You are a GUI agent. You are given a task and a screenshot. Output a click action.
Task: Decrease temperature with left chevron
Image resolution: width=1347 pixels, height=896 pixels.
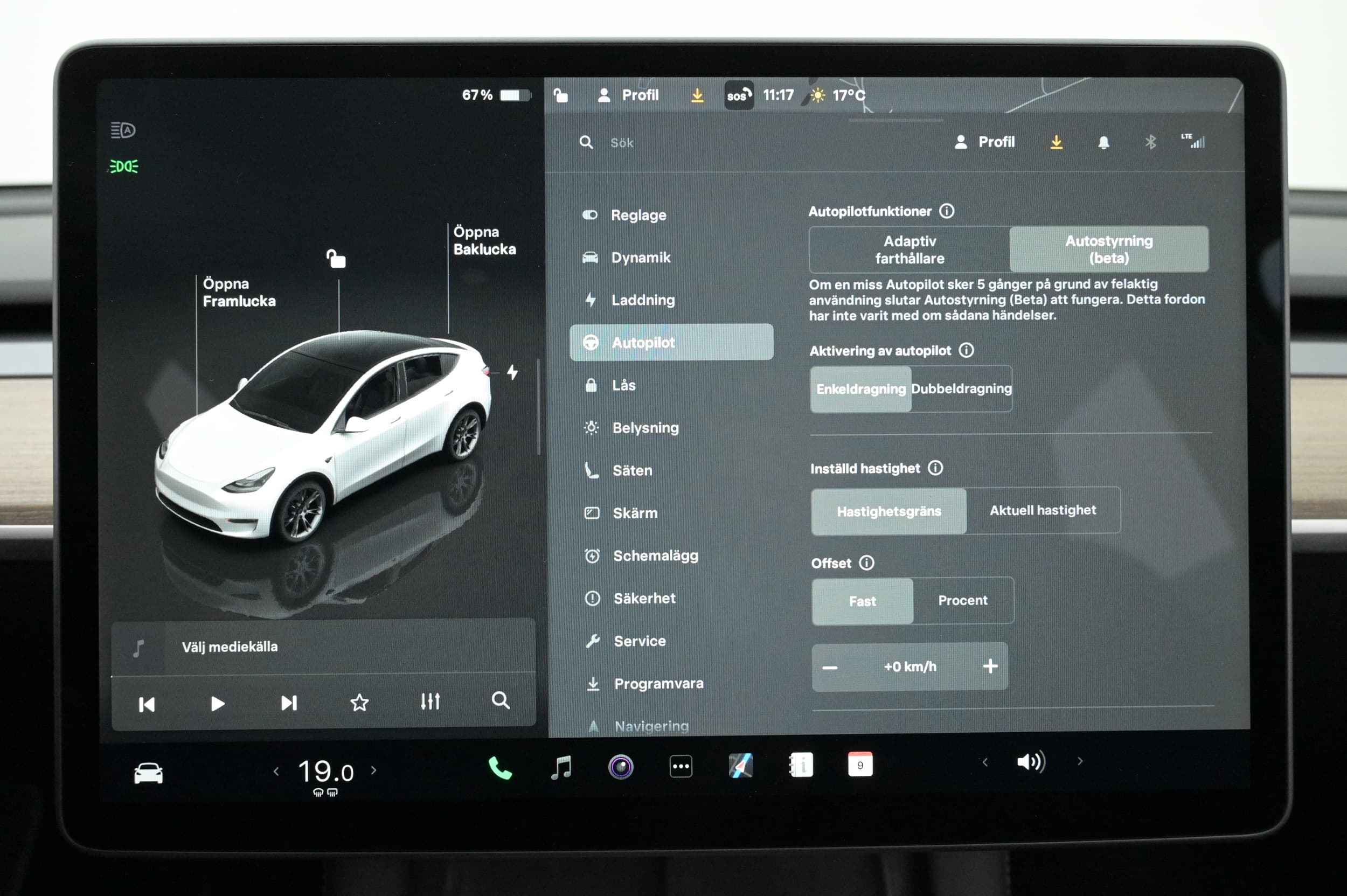tap(276, 772)
